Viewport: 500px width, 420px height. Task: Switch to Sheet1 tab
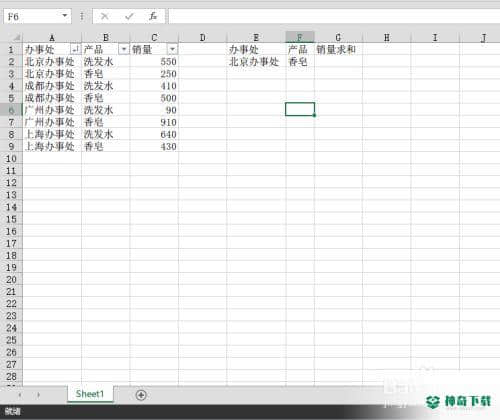pyautogui.click(x=90, y=394)
